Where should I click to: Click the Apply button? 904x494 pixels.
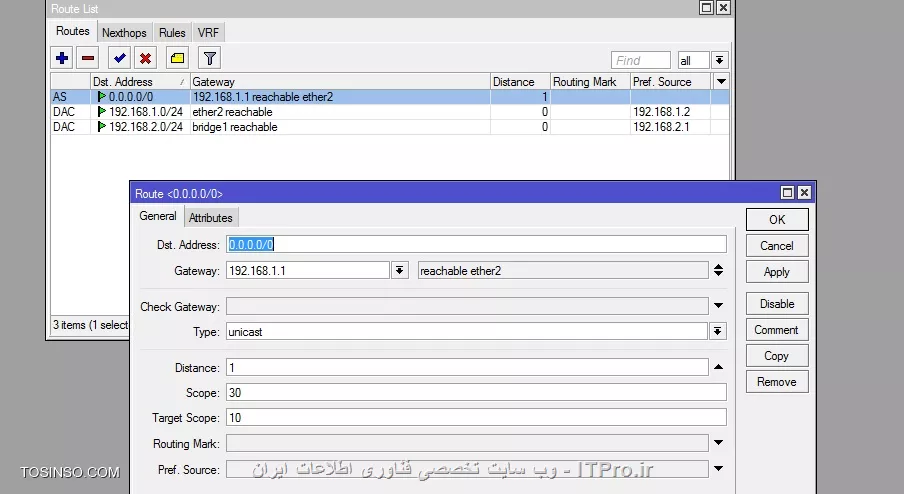[777, 272]
